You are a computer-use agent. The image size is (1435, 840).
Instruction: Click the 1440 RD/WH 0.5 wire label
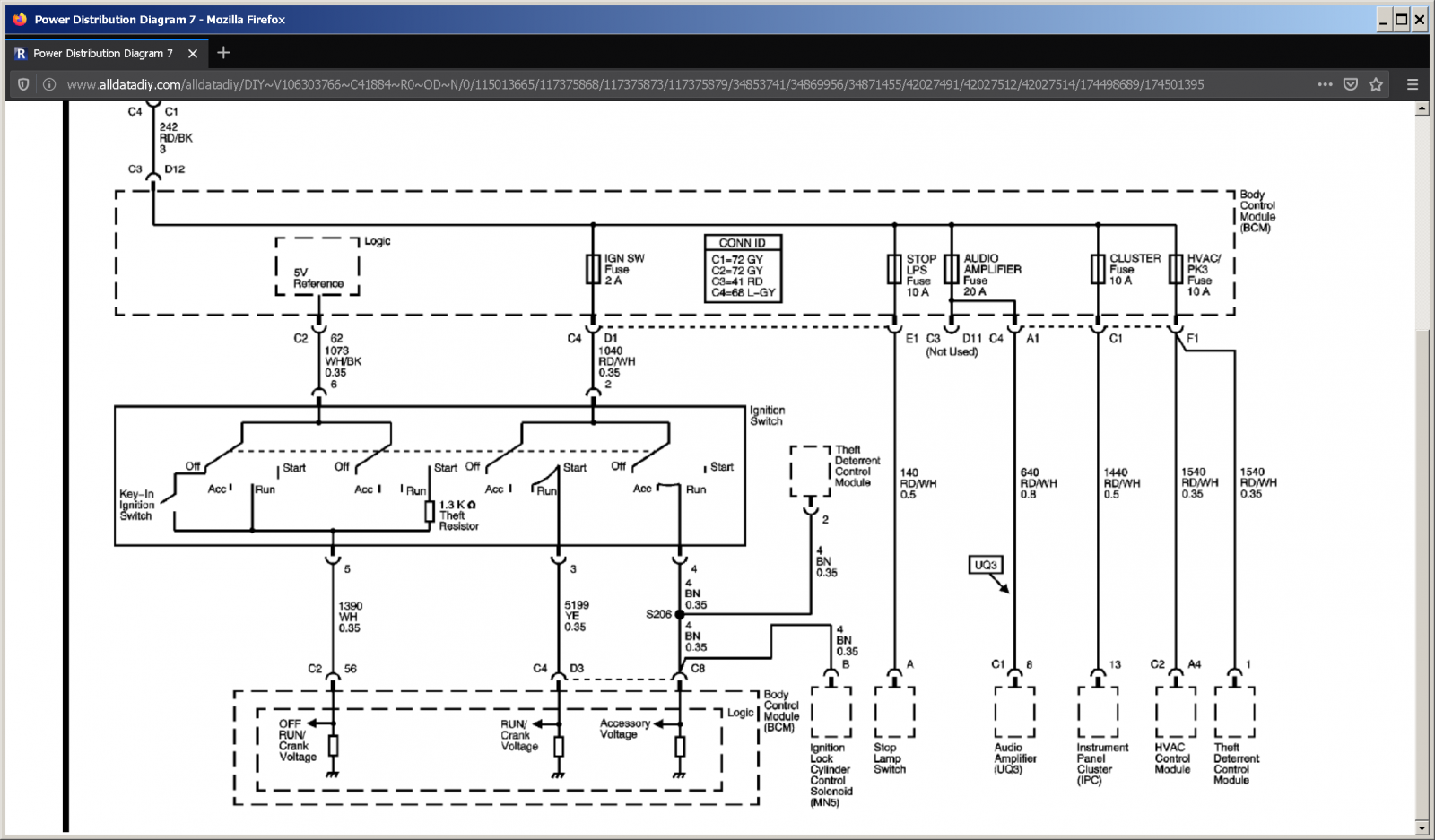click(1122, 483)
